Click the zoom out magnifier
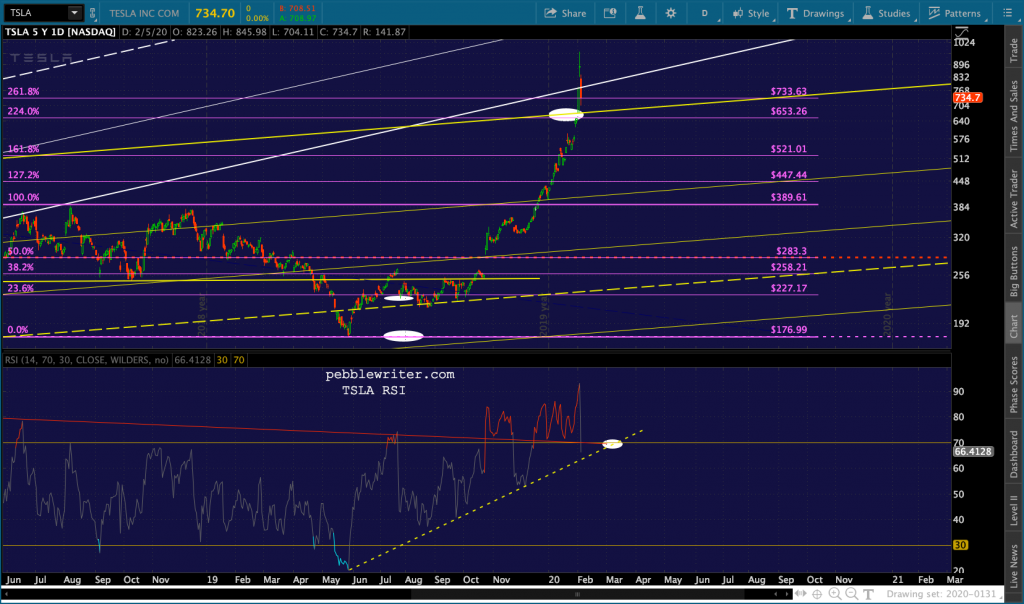This screenshot has height=604, width=1024. 852,594
